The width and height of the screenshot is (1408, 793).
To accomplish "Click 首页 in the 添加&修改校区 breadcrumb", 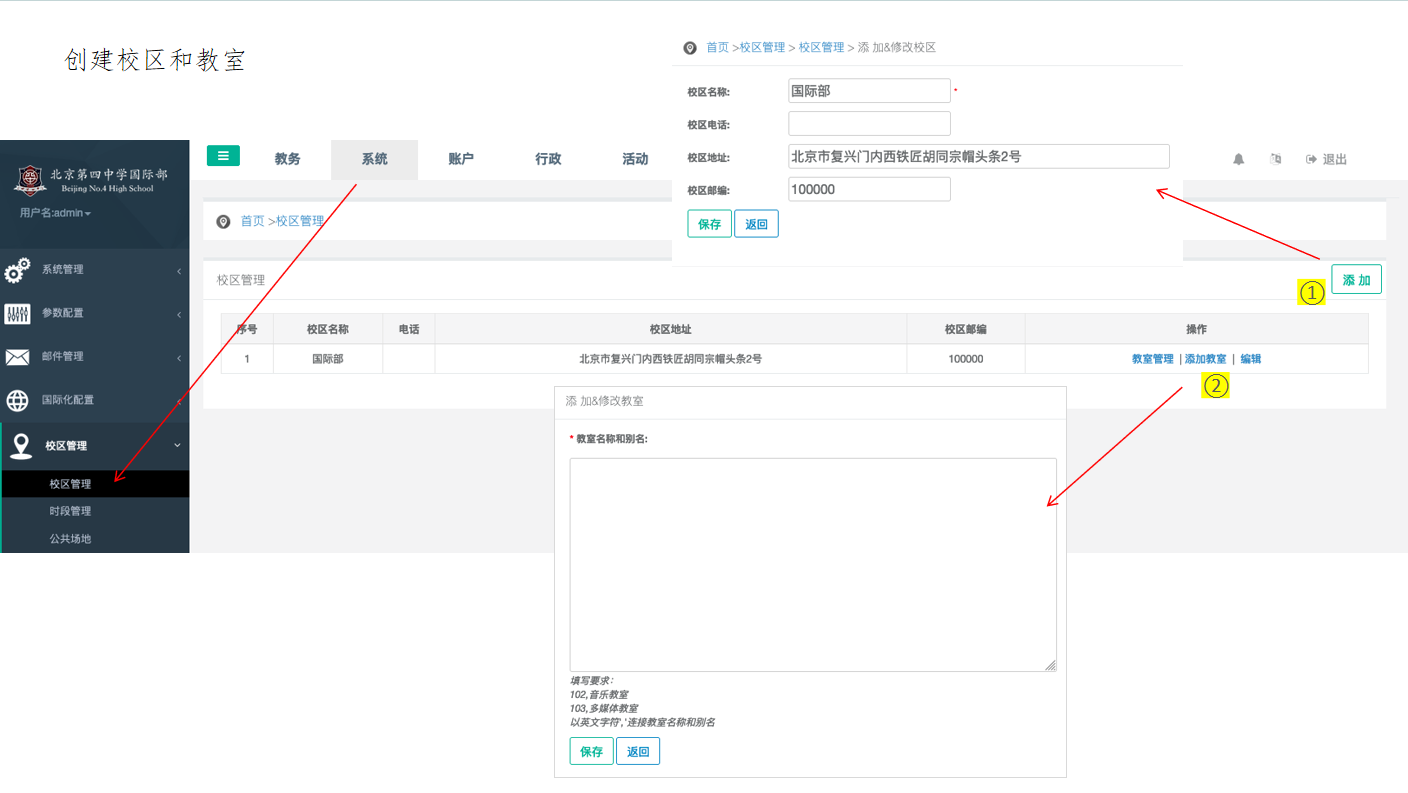I will (718, 48).
